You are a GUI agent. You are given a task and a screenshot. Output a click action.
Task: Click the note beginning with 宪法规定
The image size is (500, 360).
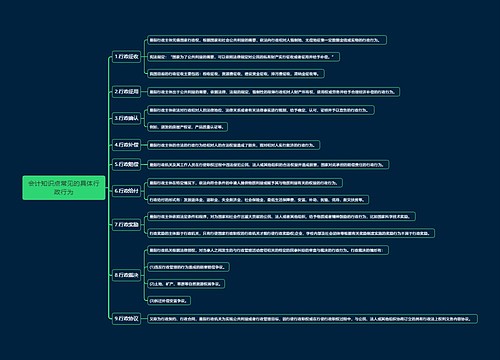pyautogui.click(x=243, y=57)
